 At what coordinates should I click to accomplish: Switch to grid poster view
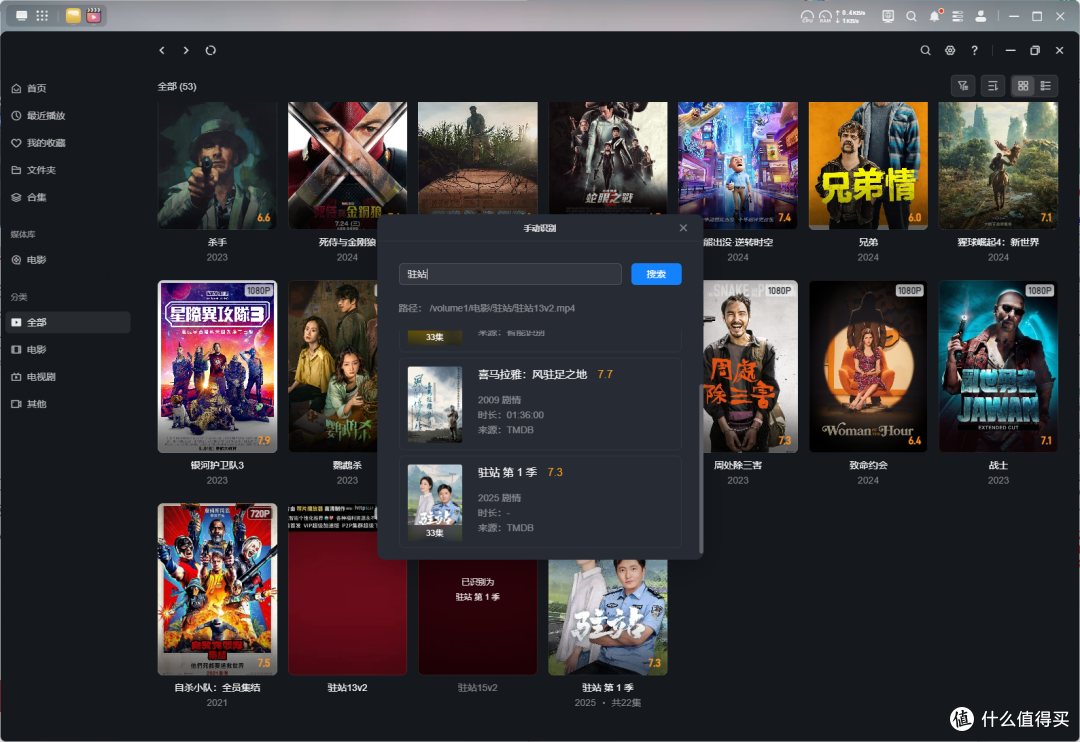pos(1023,86)
